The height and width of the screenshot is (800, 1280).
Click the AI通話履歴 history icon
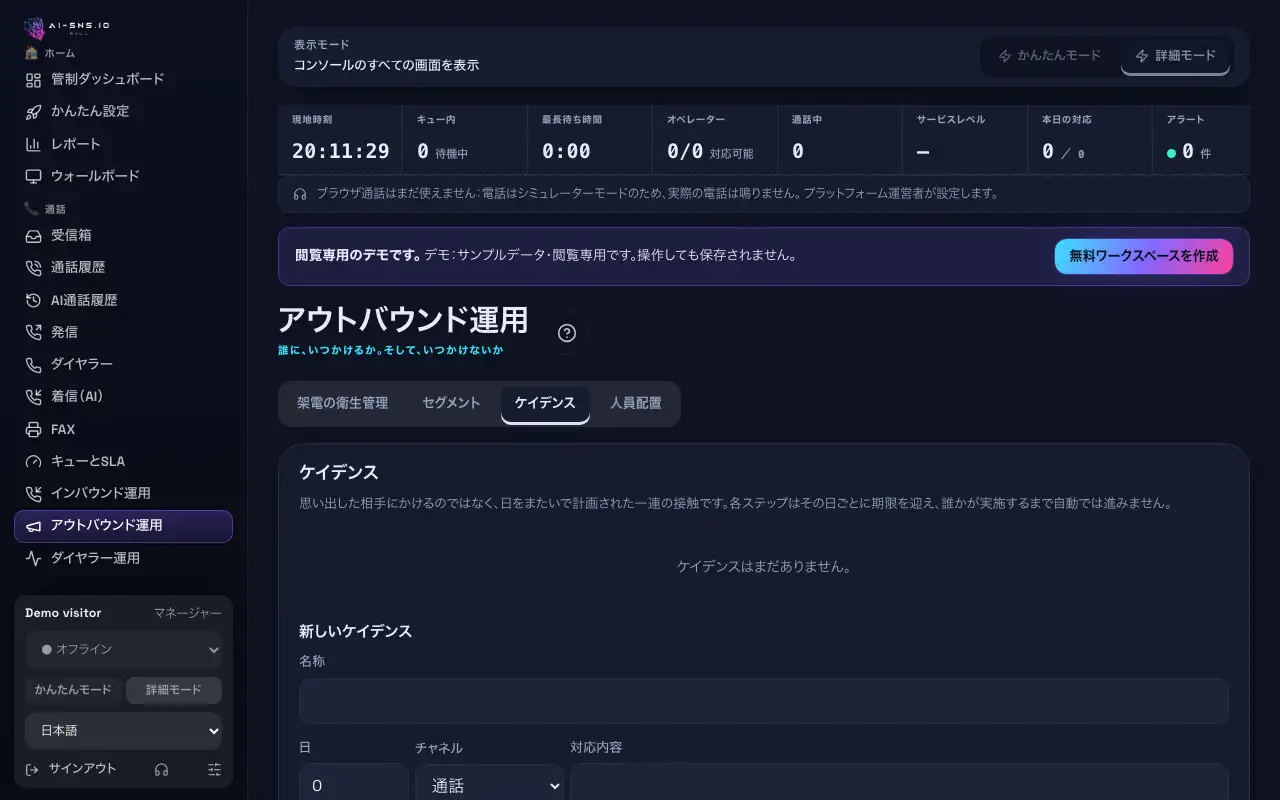(33, 300)
